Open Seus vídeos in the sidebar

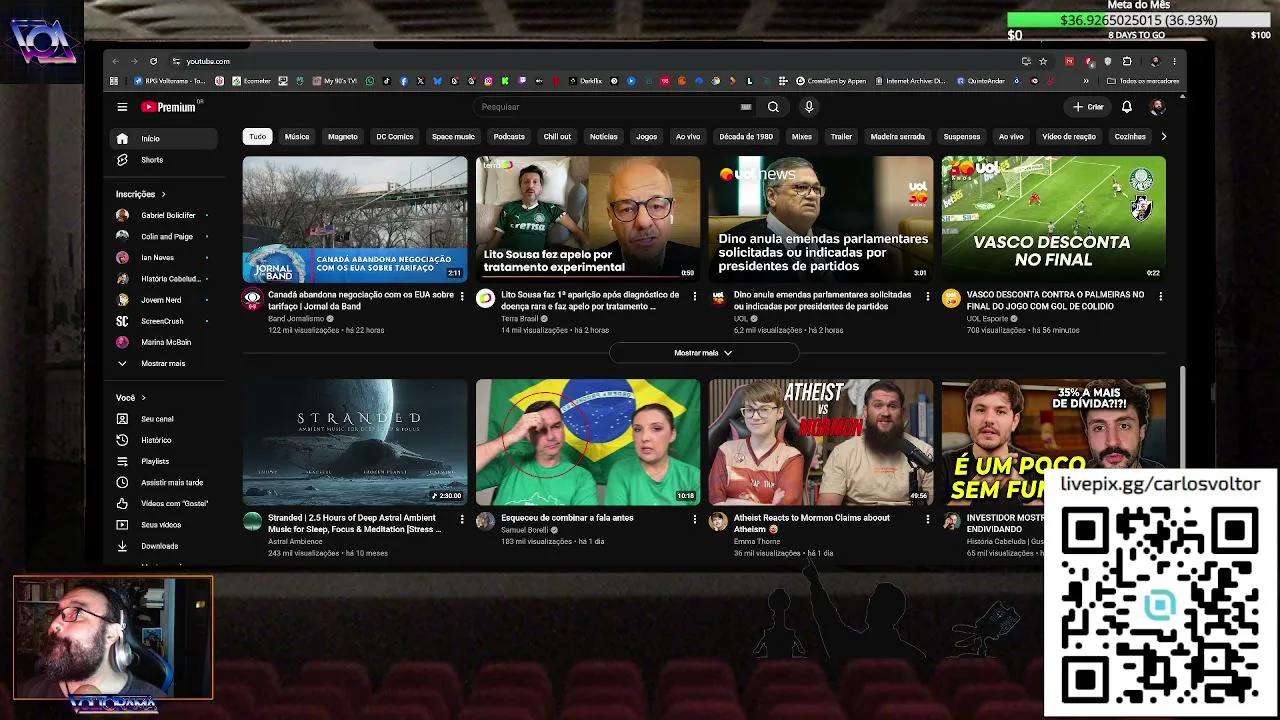coord(163,525)
